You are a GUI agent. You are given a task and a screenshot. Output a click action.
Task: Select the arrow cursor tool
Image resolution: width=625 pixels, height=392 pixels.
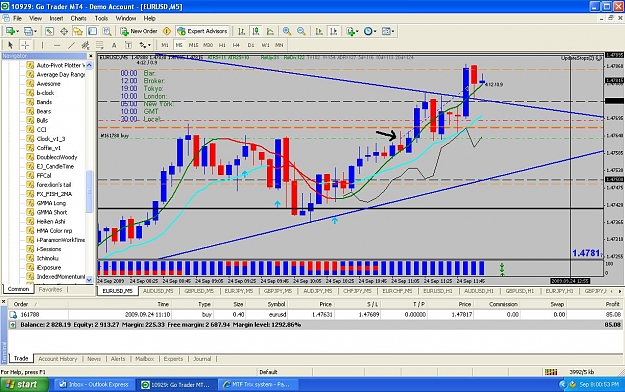click(x=11, y=45)
